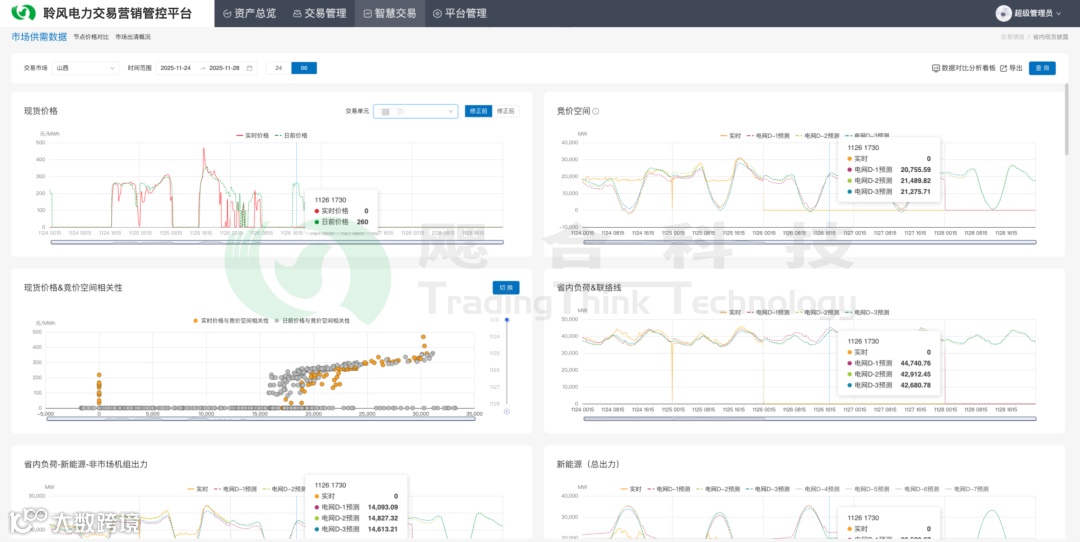
Task: Open the 资产总览 menu
Action: [x=249, y=13]
